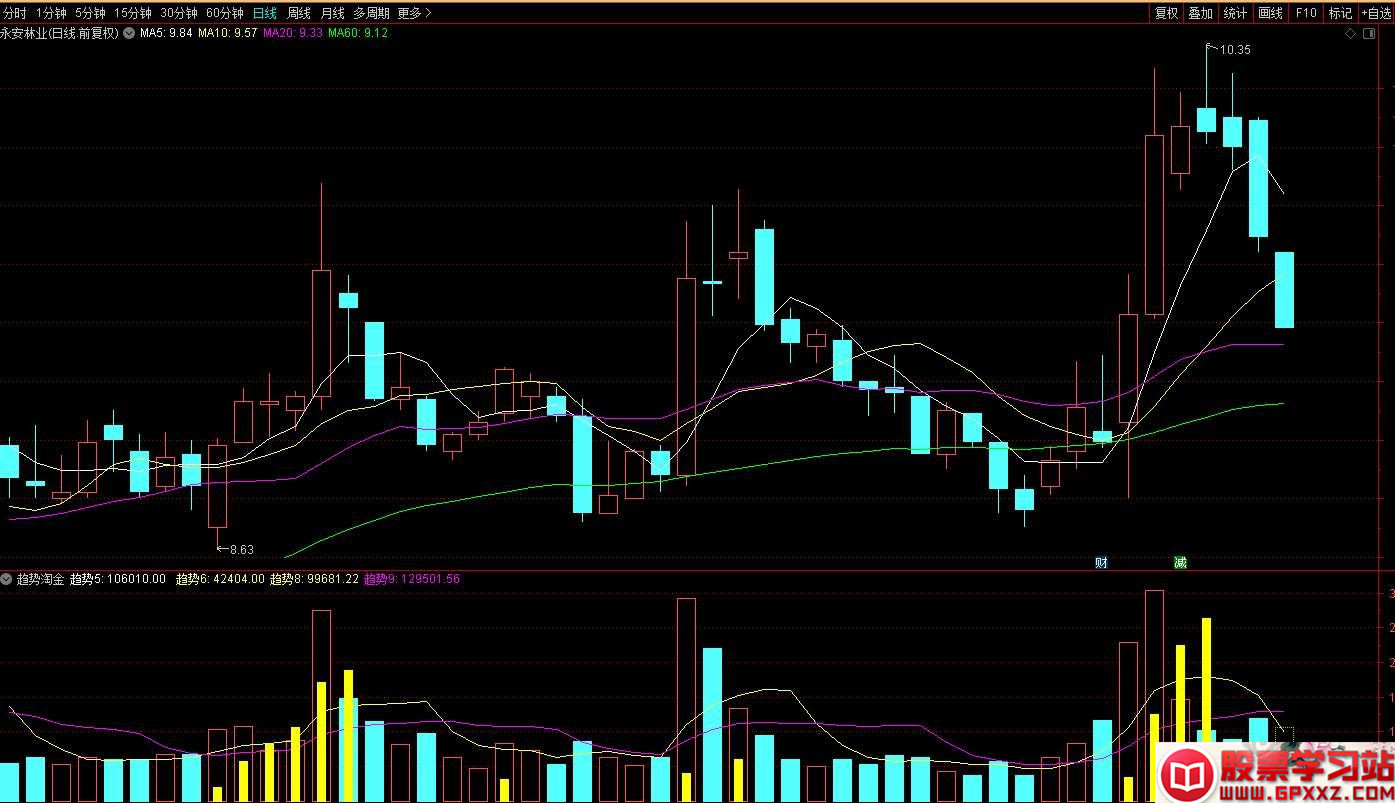Image resolution: width=1395 pixels, height=803 pixels.
Task: Select the 60分钟 period tab
Action: tap(225, 13)
